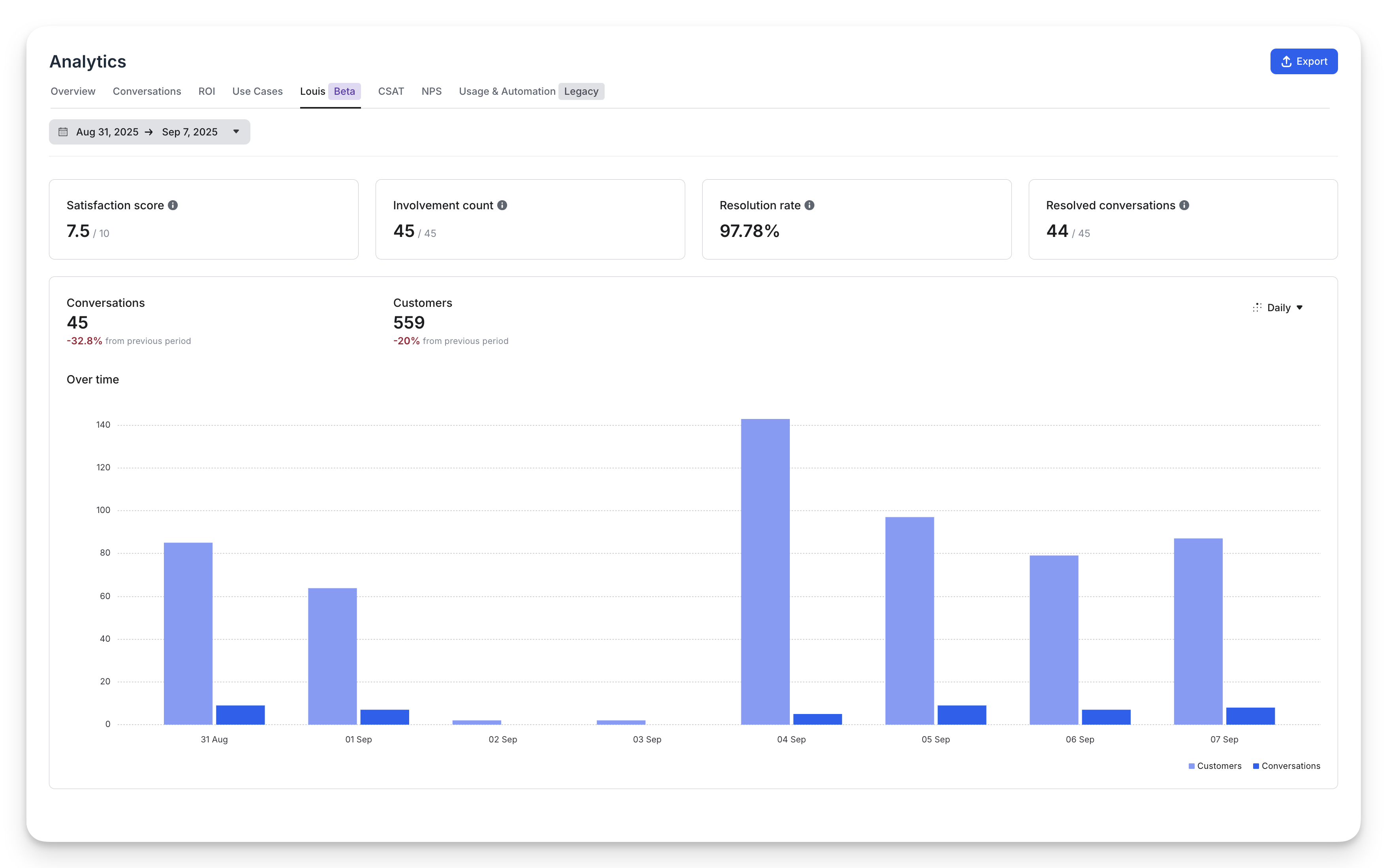
Task: Click the 04 Sep Customers bar
Action: (765, 571)
